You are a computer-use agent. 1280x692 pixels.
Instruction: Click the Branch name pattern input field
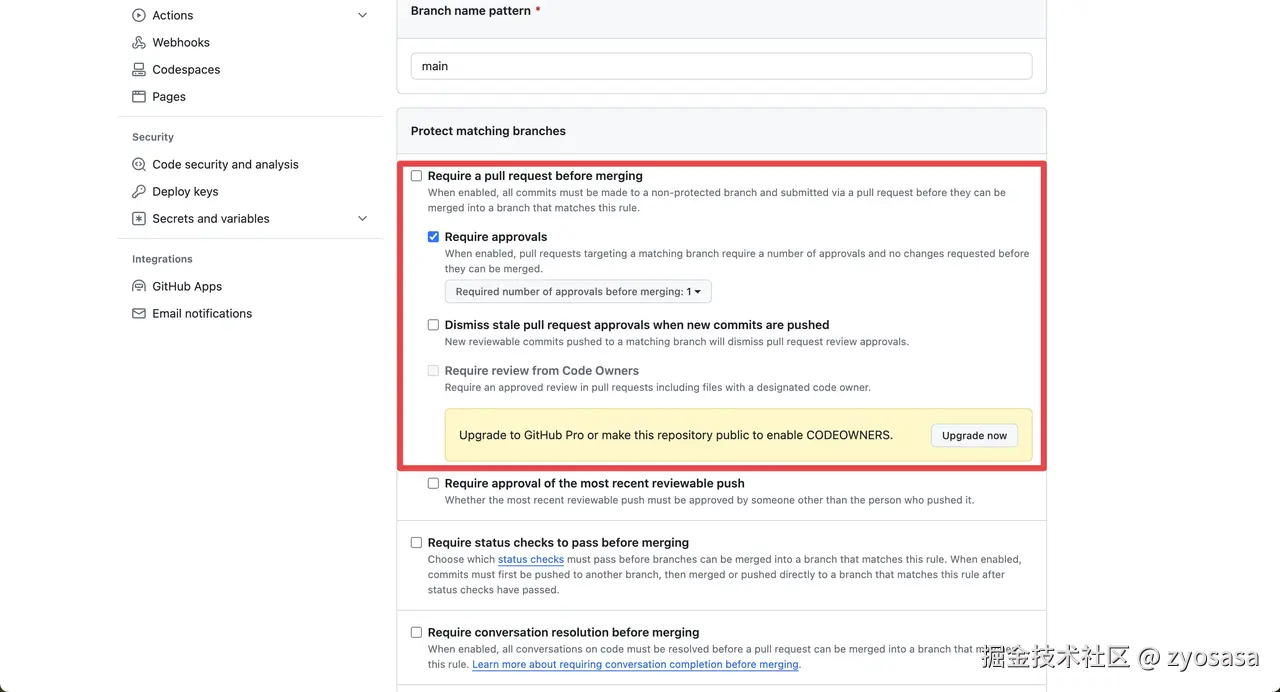point(721,66)
